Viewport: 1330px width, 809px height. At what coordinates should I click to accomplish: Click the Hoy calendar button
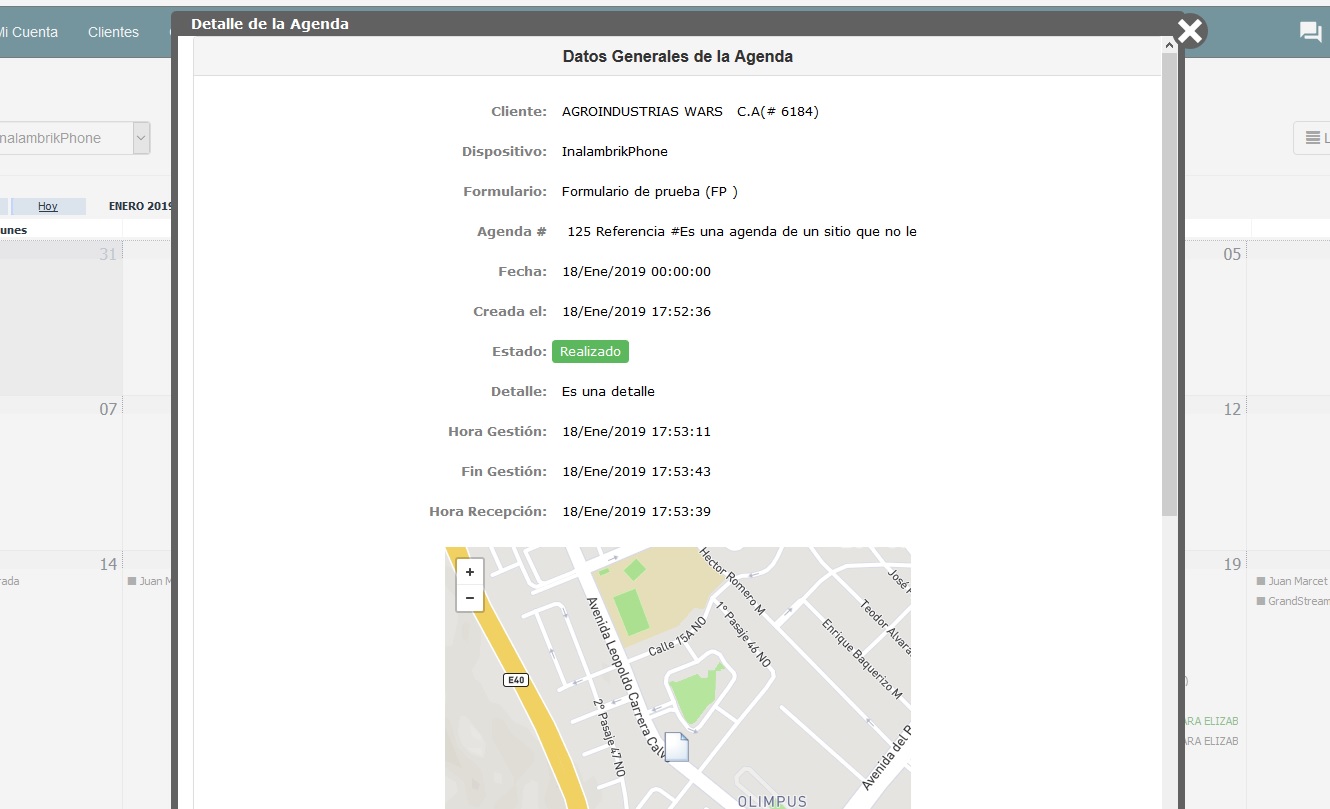point(48,206)
